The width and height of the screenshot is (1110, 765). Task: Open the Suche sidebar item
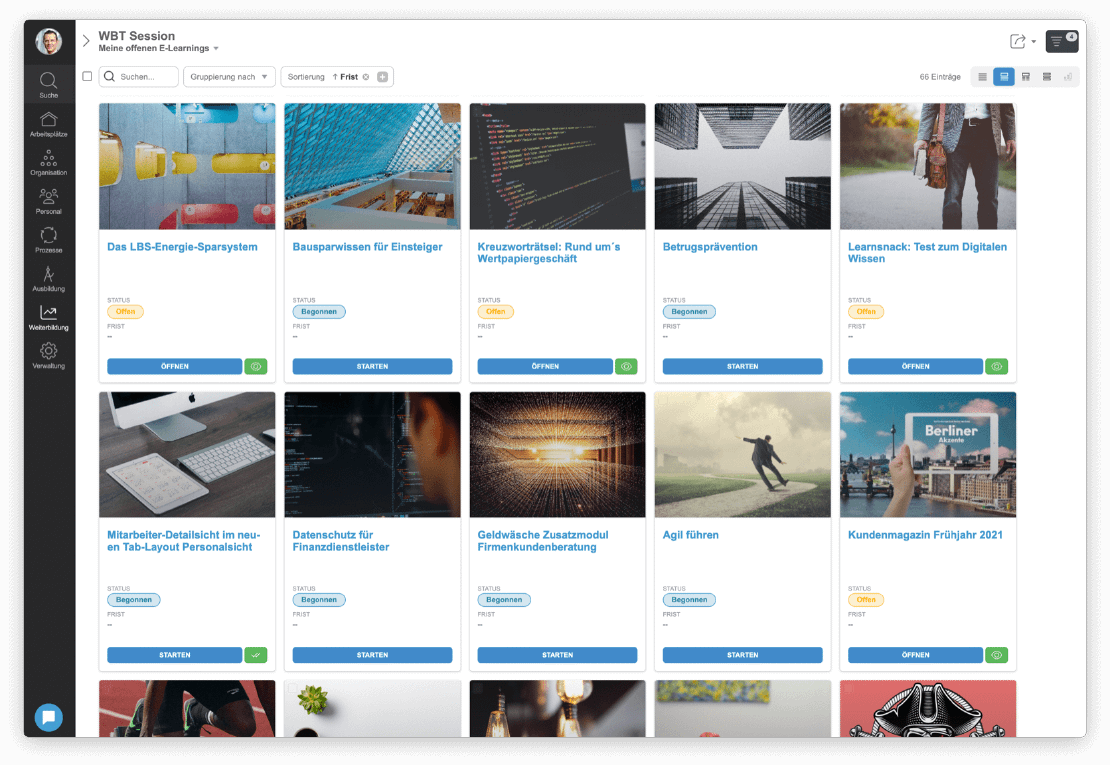click(x=48, y=85)
